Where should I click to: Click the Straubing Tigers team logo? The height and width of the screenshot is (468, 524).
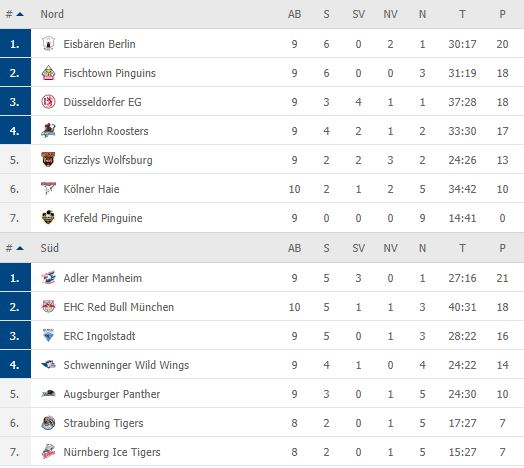[x=48, y=423]
